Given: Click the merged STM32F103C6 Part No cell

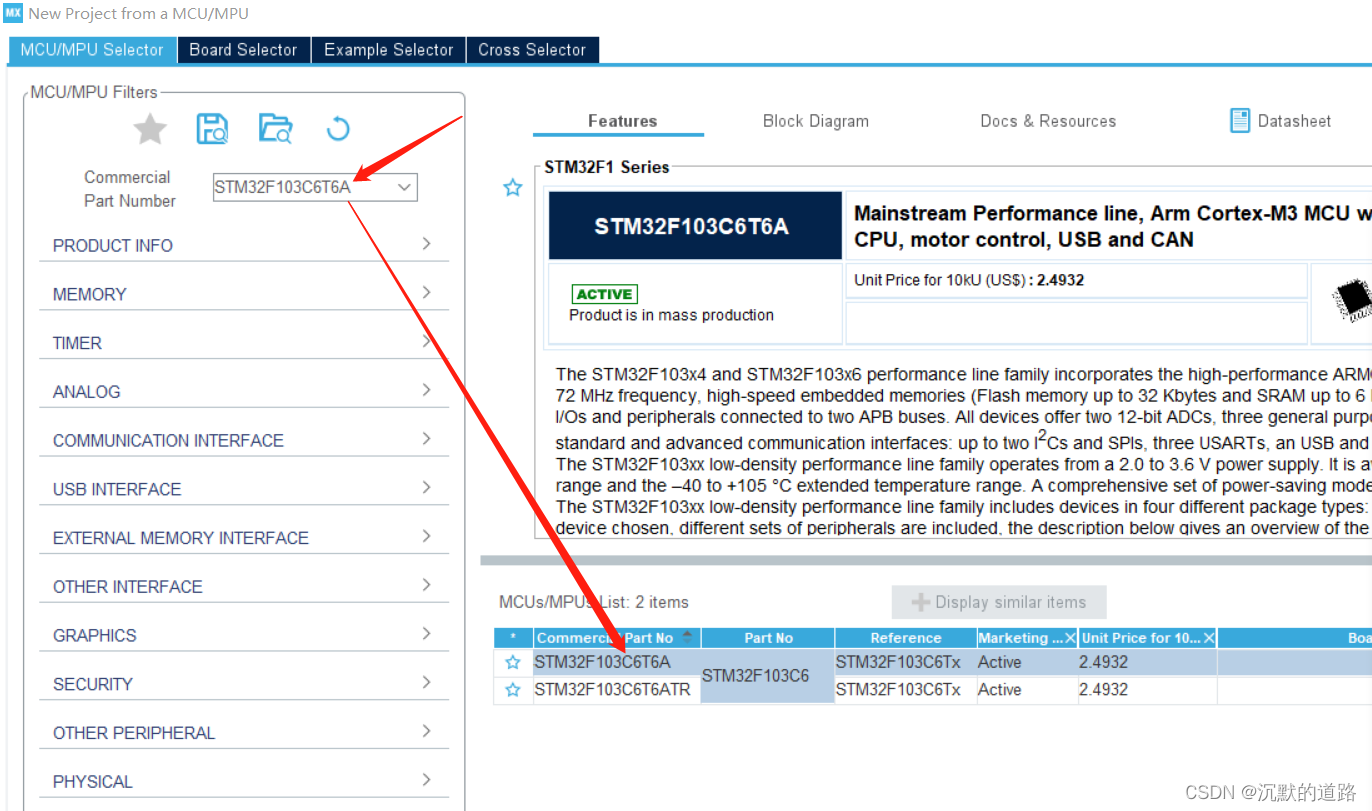Looking at the screenshot, I should (768, 676).
